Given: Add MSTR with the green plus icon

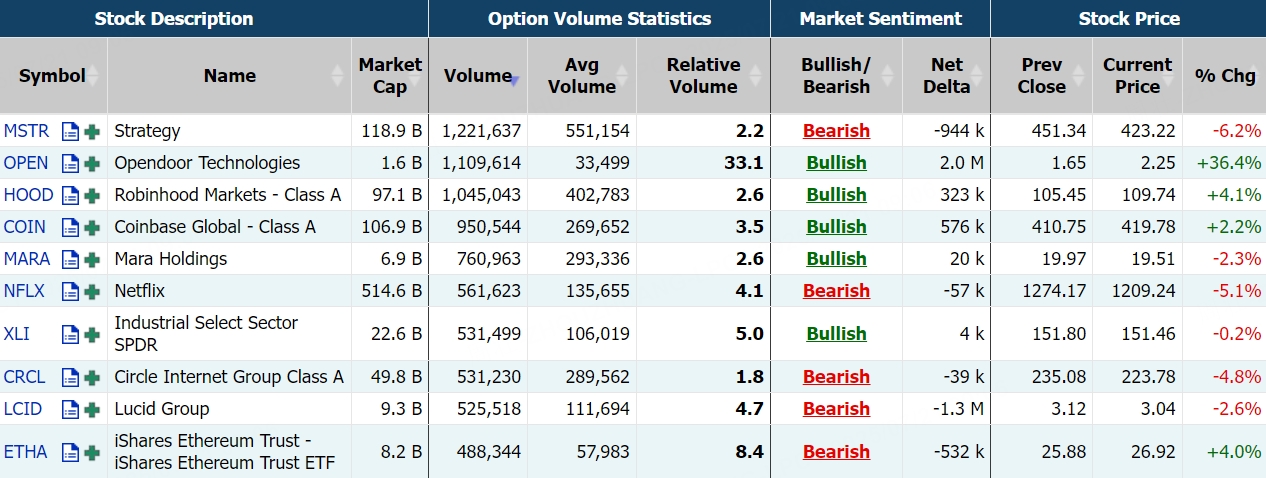Looking at the screenshot, I should click(92, 132).
